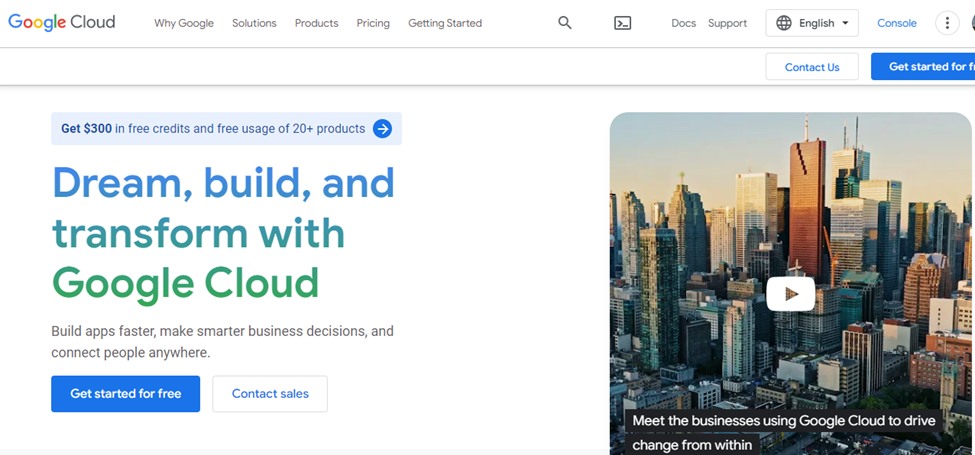Go to the Console

point(897,23)
